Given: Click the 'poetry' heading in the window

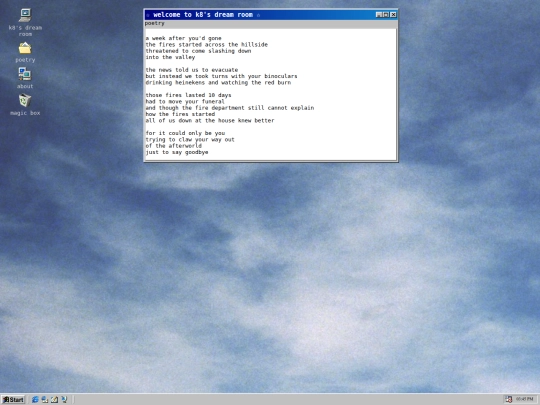Looking at the screenshot, I should (x=155, y=23).
